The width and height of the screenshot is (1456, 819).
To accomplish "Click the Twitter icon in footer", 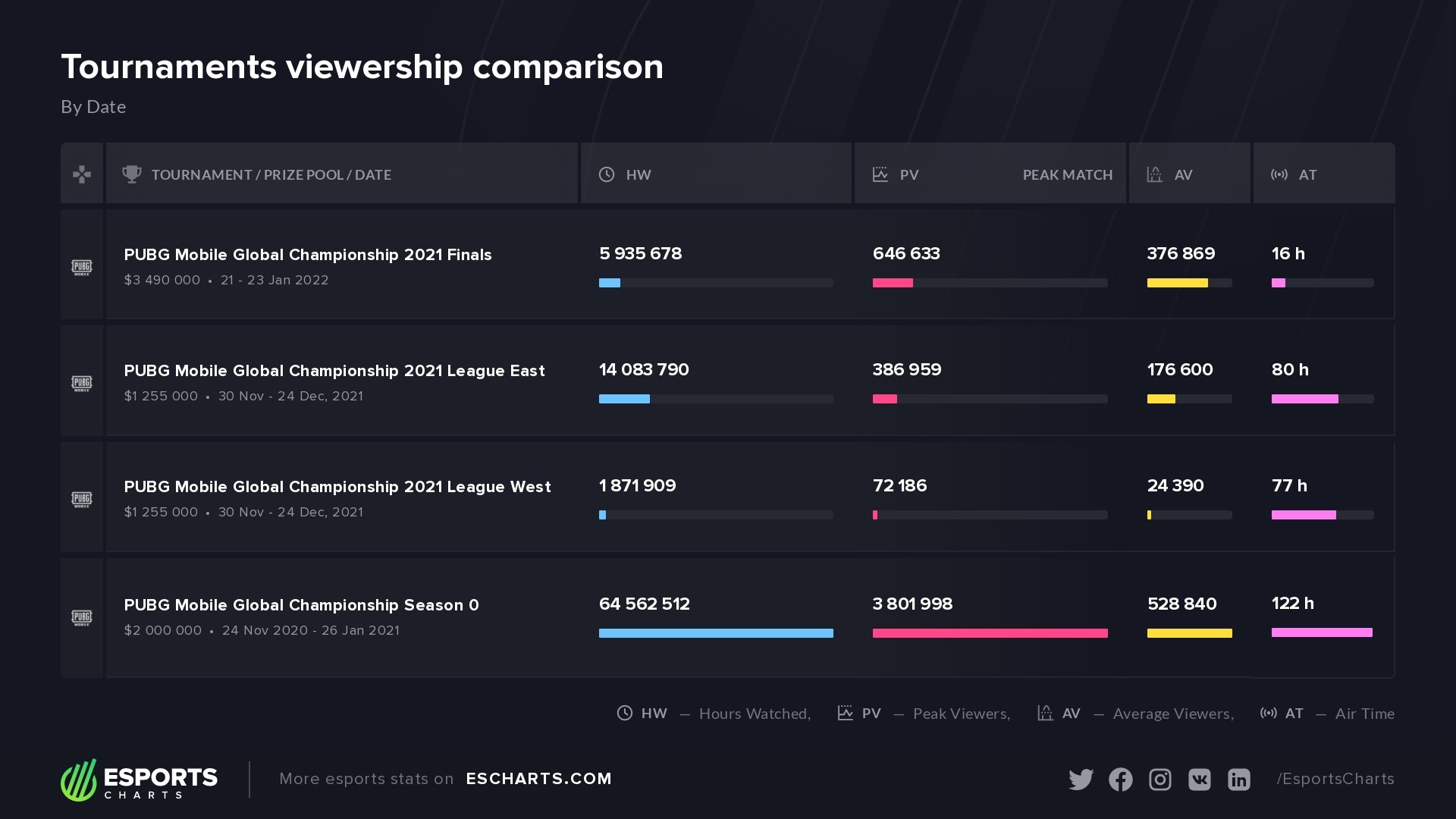I will pos(1081,780).
